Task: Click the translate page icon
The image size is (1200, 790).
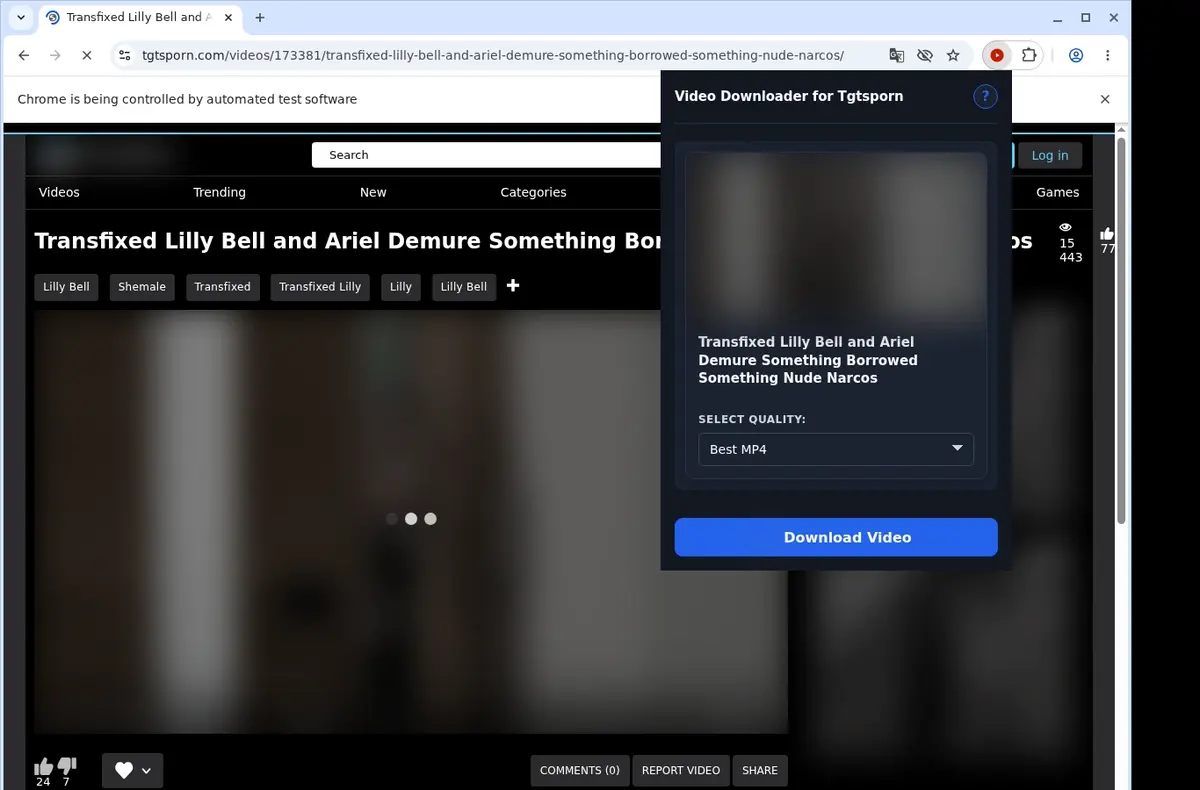Action: coord(896,56)
